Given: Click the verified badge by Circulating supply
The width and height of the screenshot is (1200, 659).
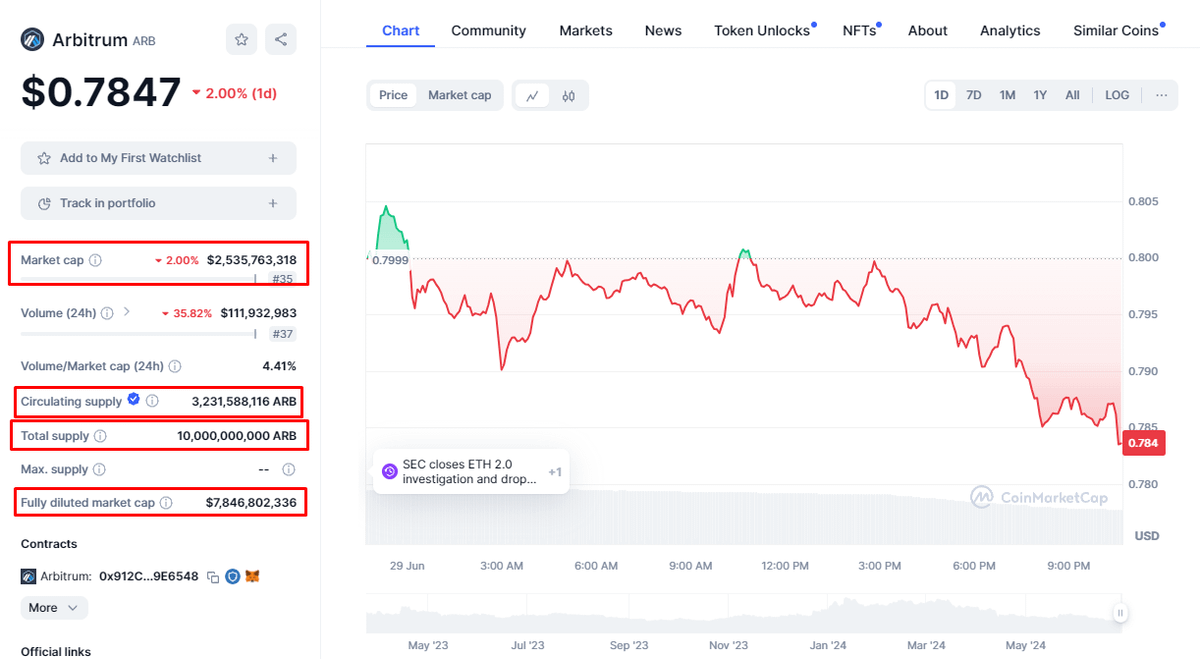Looking at the screenshot, I should [133, 400].
